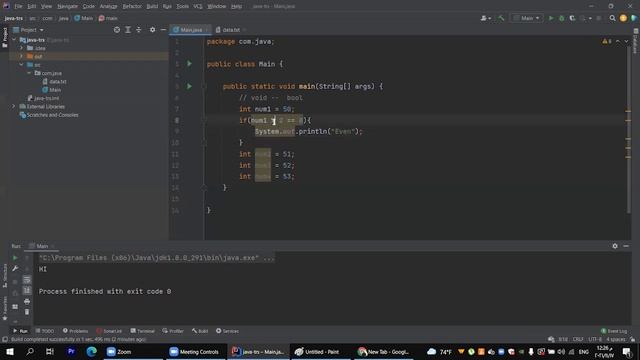Toggle the Project side tab
This screenshot has width=640, height=360.
pos(4,38)
